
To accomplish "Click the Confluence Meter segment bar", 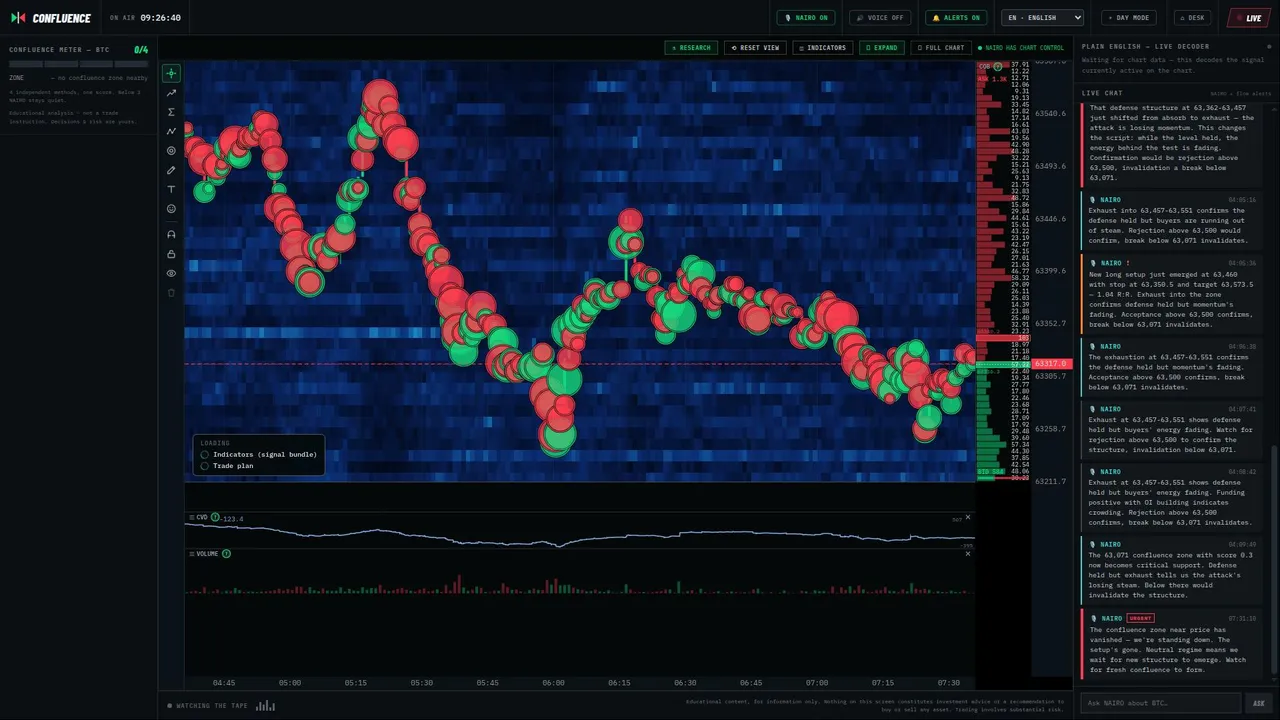I will 78,64.
